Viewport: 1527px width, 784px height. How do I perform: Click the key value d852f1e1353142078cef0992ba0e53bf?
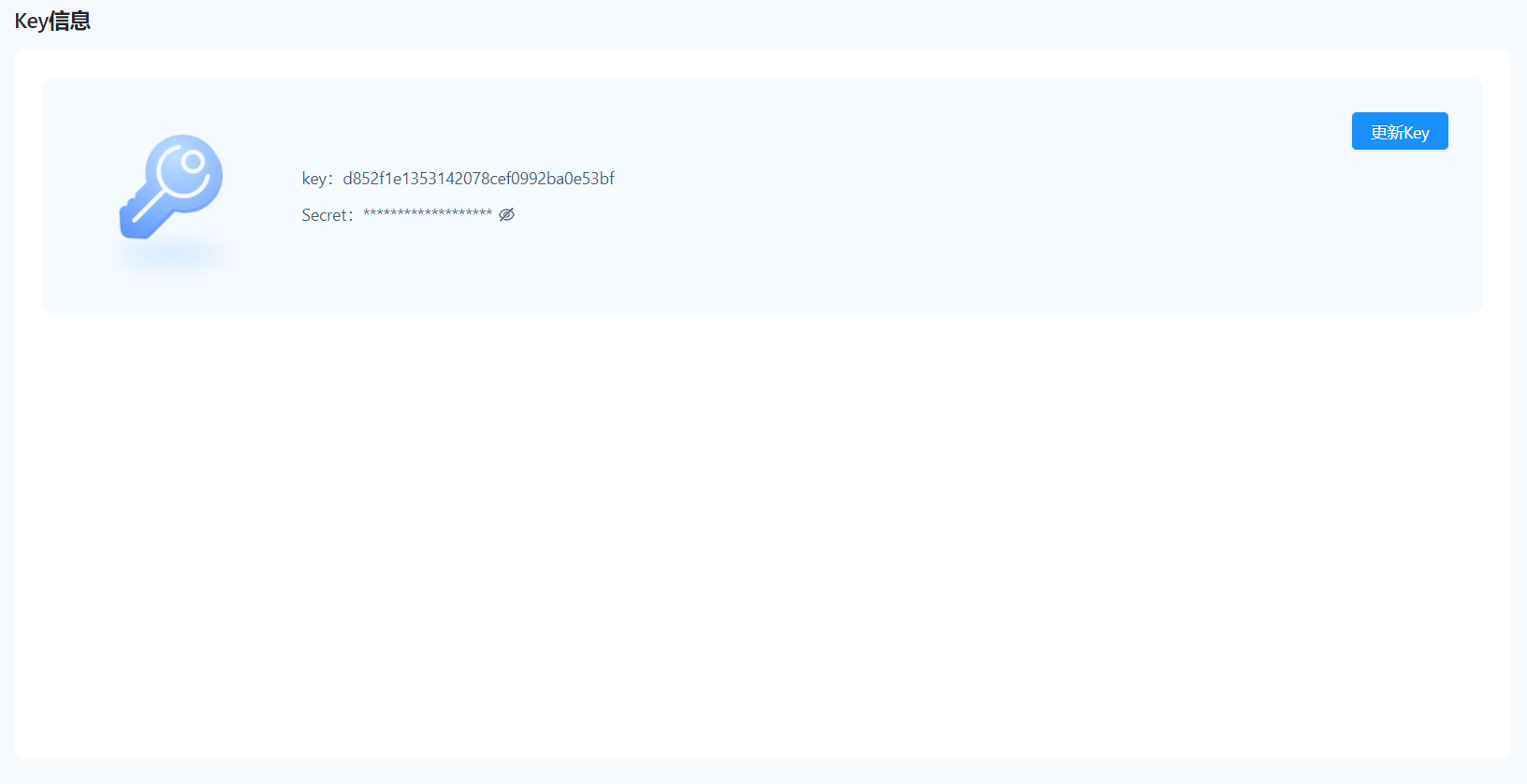(x=478, y=179)
